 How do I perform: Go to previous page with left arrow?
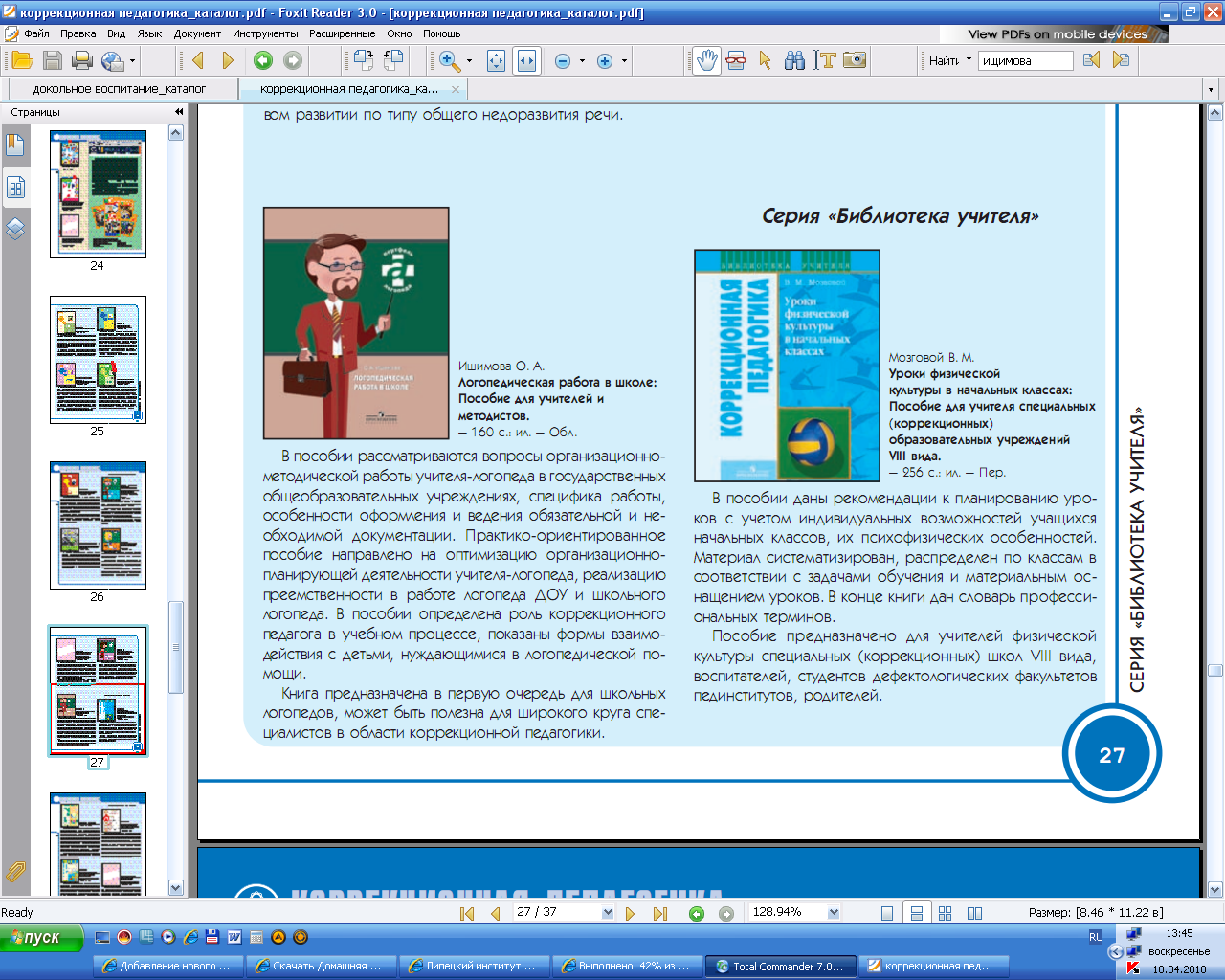coord(198,60)
